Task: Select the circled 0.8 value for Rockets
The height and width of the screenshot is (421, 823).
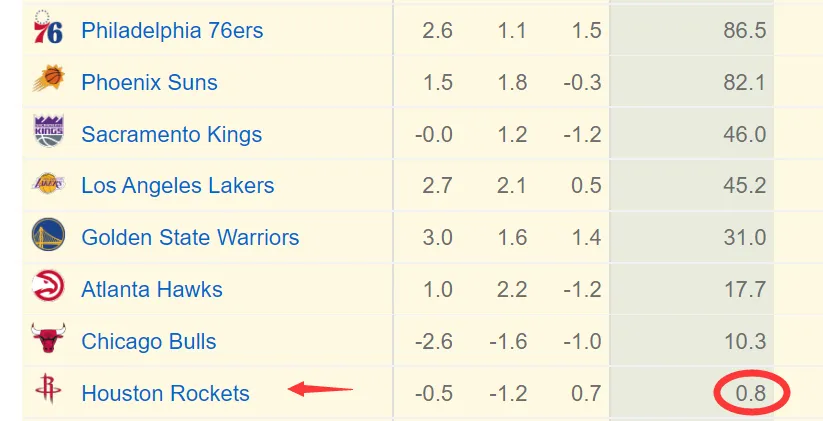Action: click(x=751, y=393)
